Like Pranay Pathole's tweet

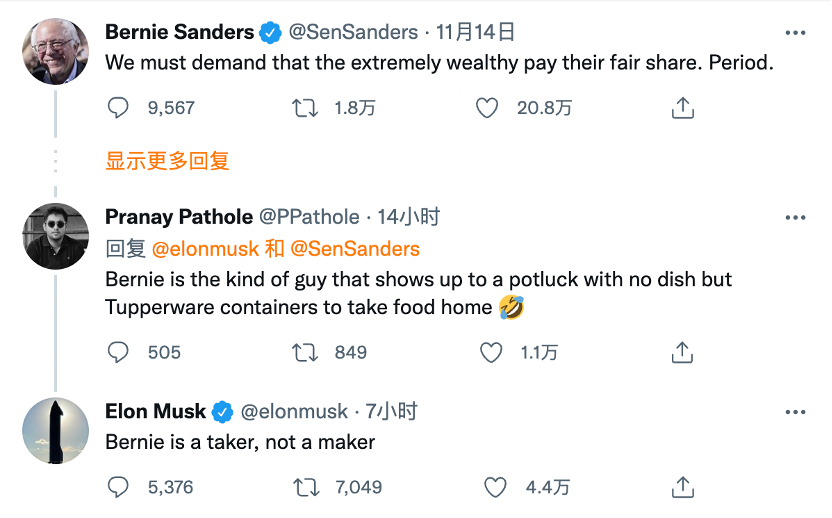click(x=491, y=352)
